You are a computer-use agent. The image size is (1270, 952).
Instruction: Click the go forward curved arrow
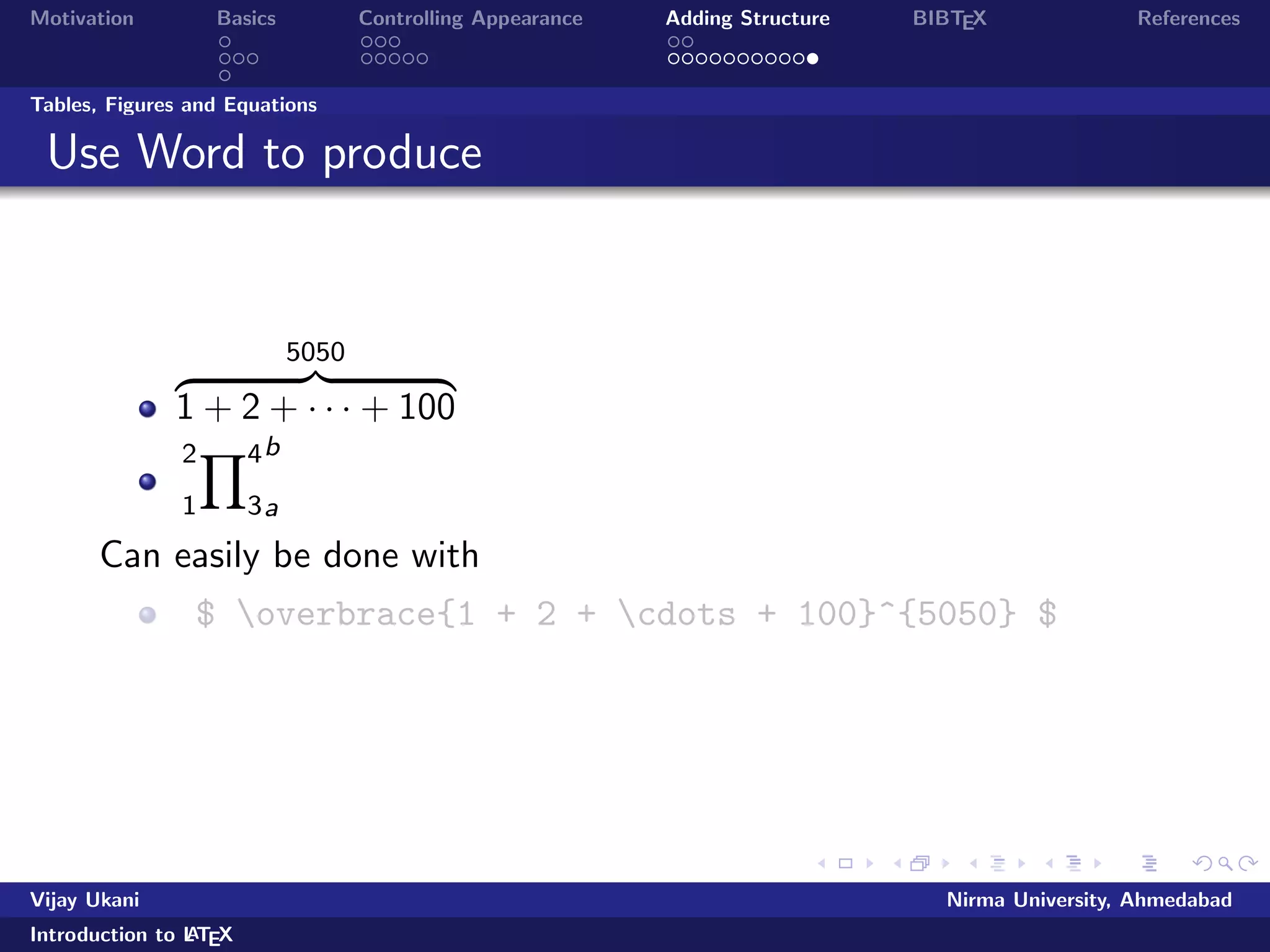click(x=1248, y=863)
